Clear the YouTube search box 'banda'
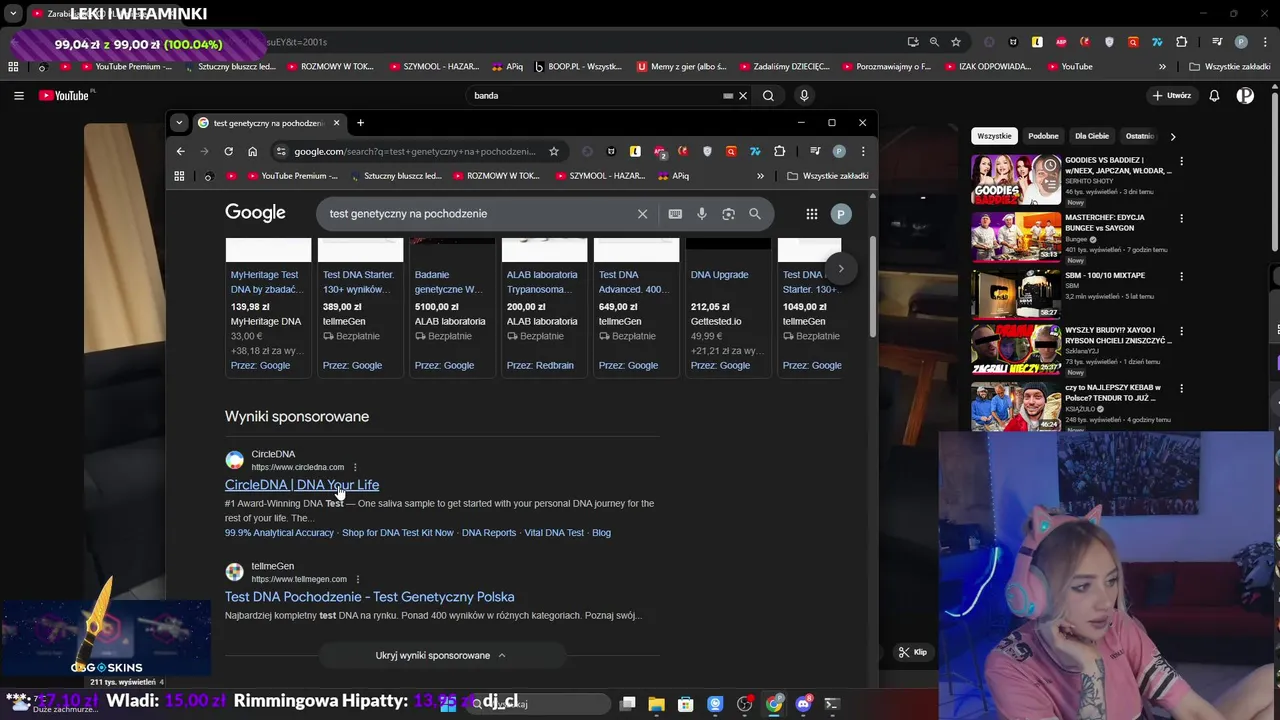This screenshot has height=720, width=1280. pyautogui.click(x=742, y=96)
